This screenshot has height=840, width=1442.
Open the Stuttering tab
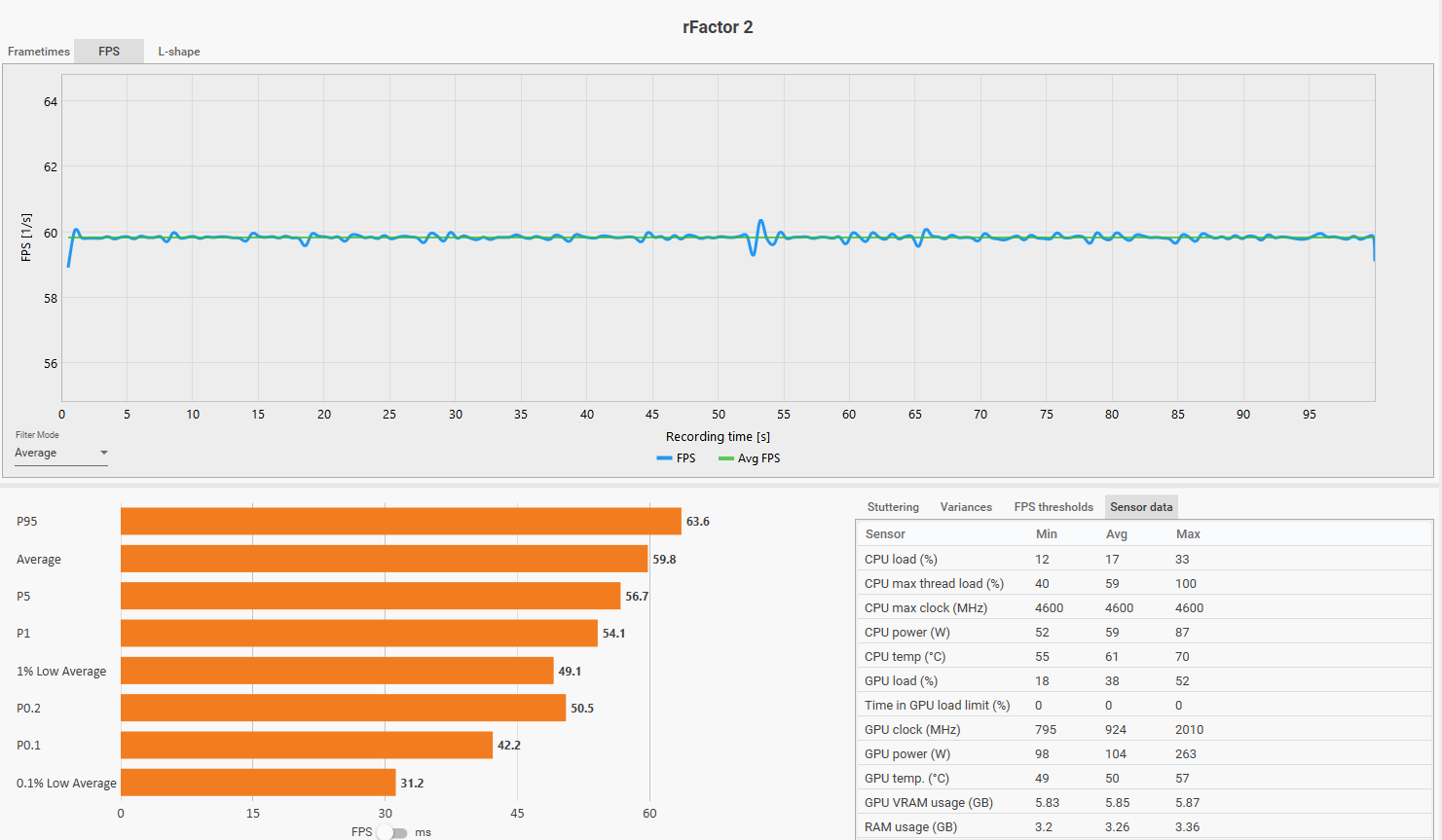click(x=893, y=507)
